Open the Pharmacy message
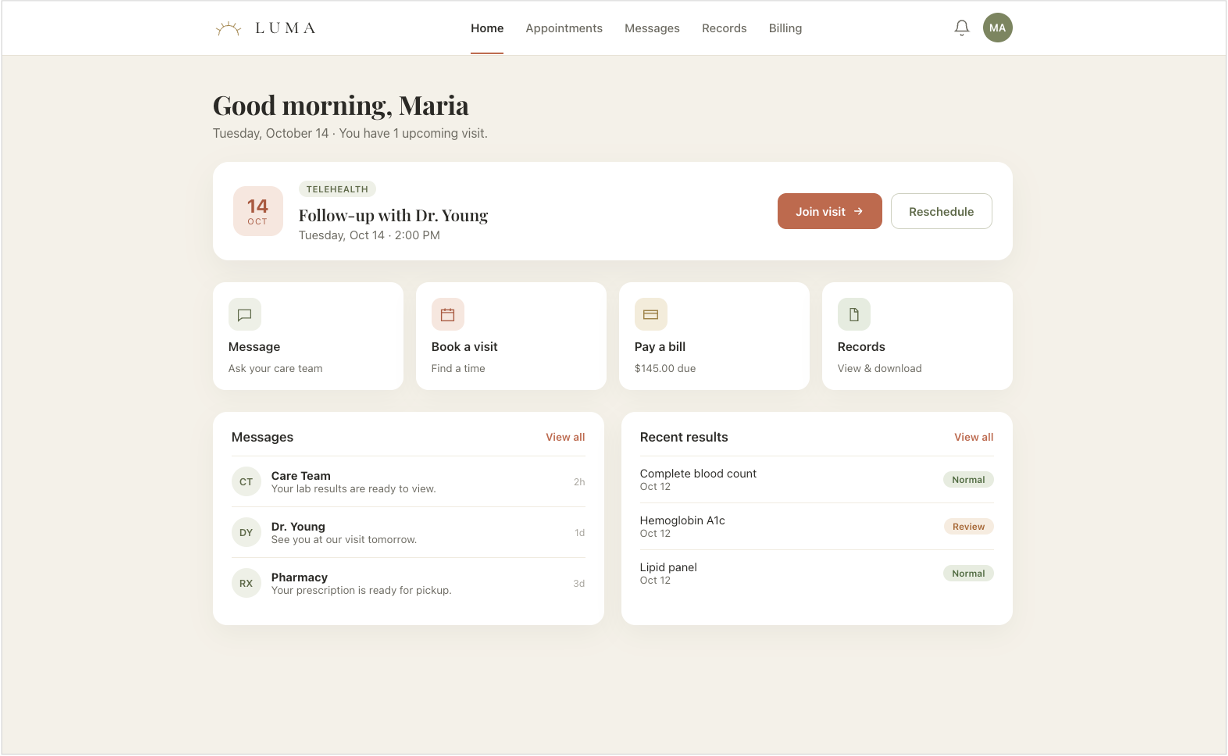The width and height of the screenshot is (1228, 756). 408,583
